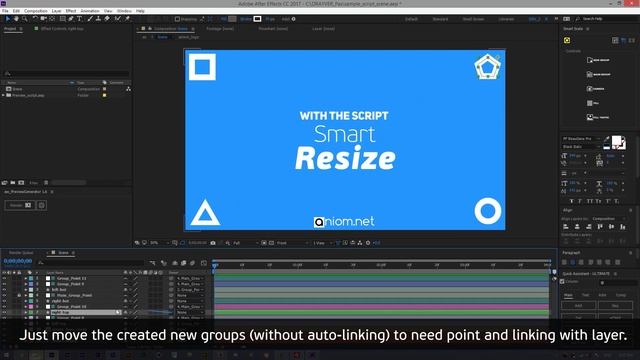Select the Puppet Pin tool
This screenshot has width=640, height=360.
[127, 19]
